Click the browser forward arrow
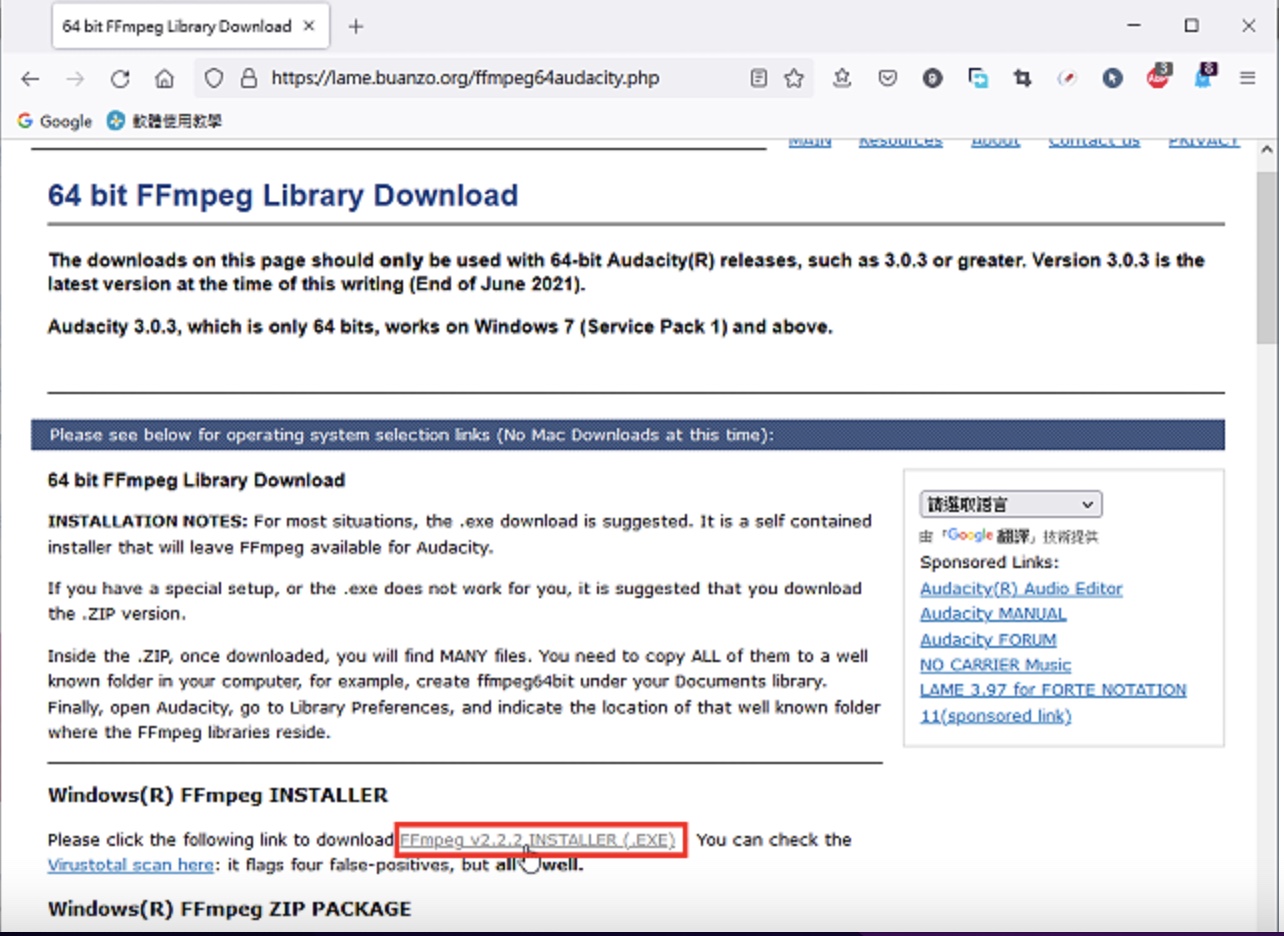This screenshot has width=1284, height=936. [x=75, y=79]
